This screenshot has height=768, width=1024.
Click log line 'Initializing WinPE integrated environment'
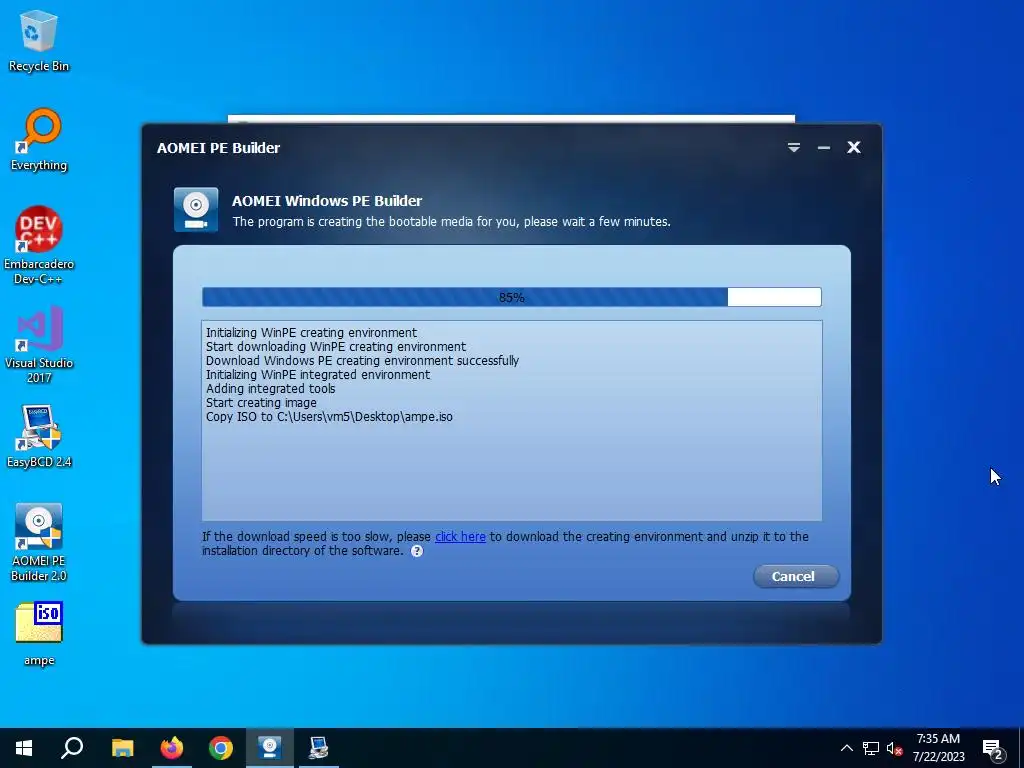[318, 375]
